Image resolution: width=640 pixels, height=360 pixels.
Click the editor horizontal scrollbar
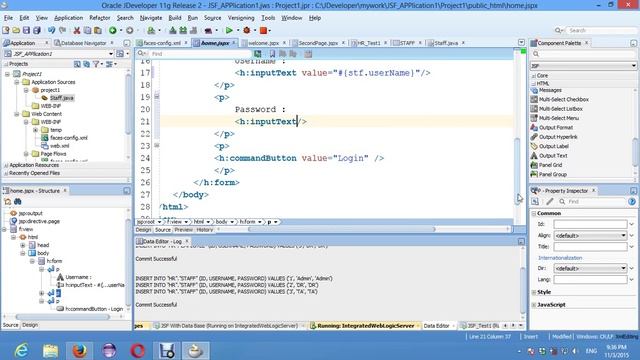click(x=342, y=229)
